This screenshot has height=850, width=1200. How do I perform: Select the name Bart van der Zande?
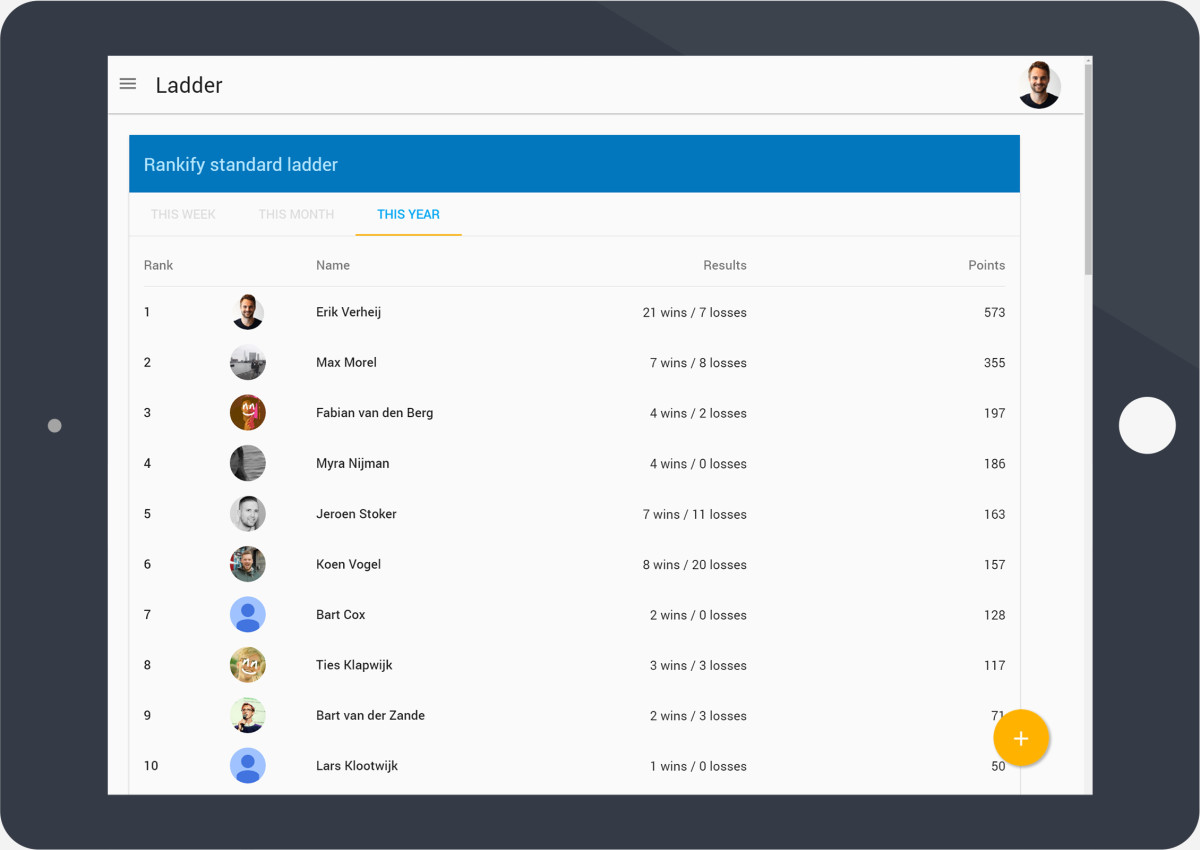pyautogui.click(x=370, y=715)
